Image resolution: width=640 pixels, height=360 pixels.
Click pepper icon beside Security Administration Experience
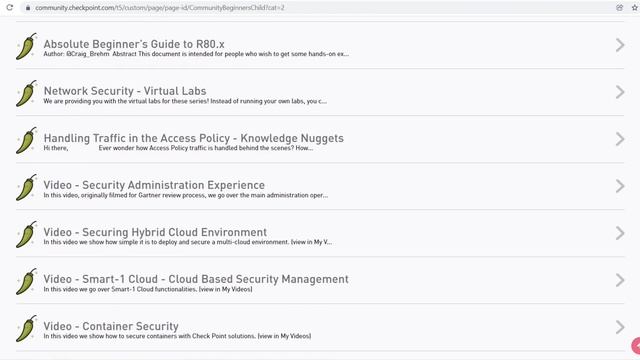tap(27, 187)
